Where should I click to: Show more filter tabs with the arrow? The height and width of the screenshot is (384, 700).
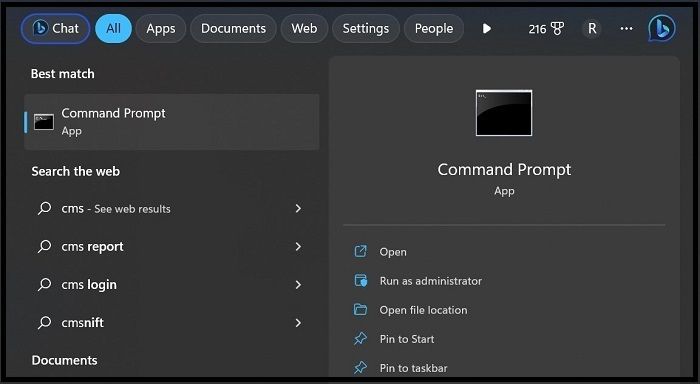487,29
